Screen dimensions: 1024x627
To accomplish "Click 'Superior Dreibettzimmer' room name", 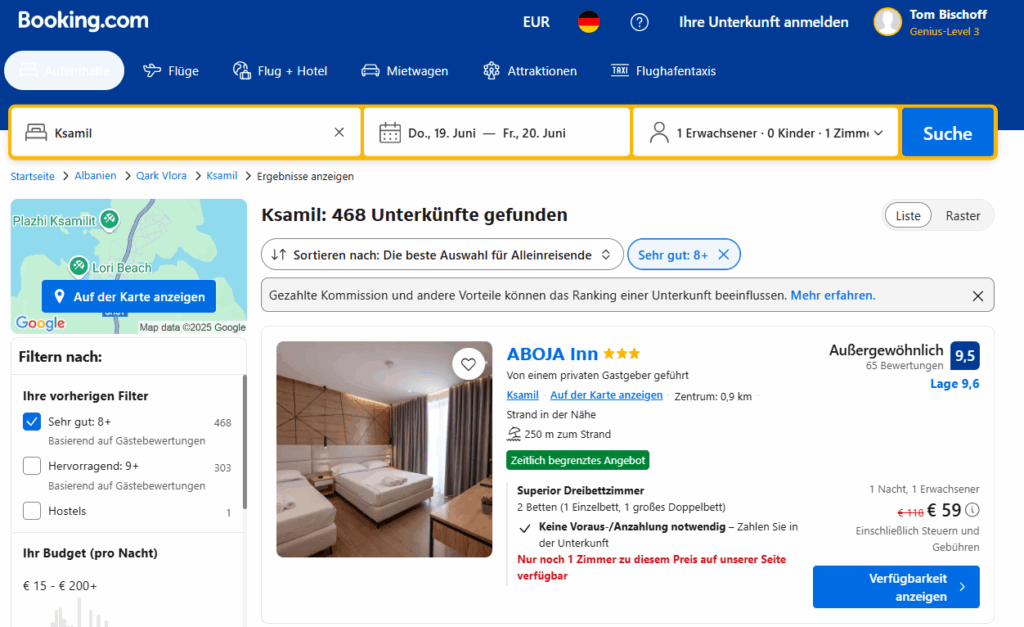I will [x=581, y=490].
